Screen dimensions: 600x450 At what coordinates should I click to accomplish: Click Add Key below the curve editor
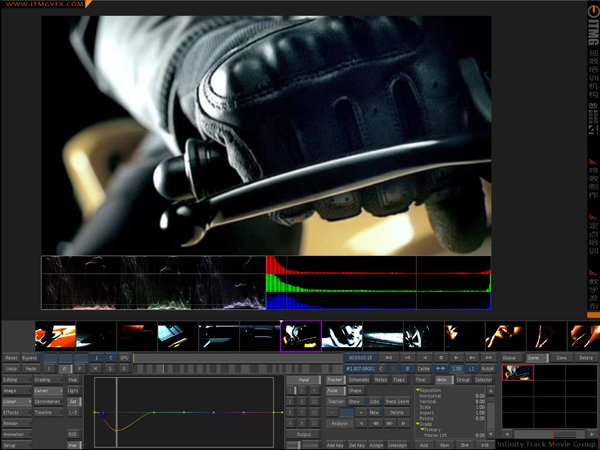tap(335, 444)
